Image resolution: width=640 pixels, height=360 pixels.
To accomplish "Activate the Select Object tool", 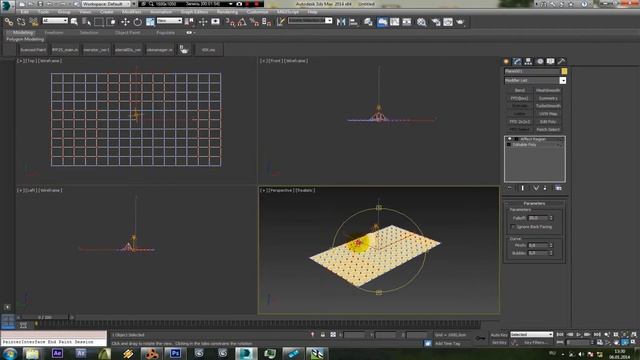I will [x=74, y=22].
